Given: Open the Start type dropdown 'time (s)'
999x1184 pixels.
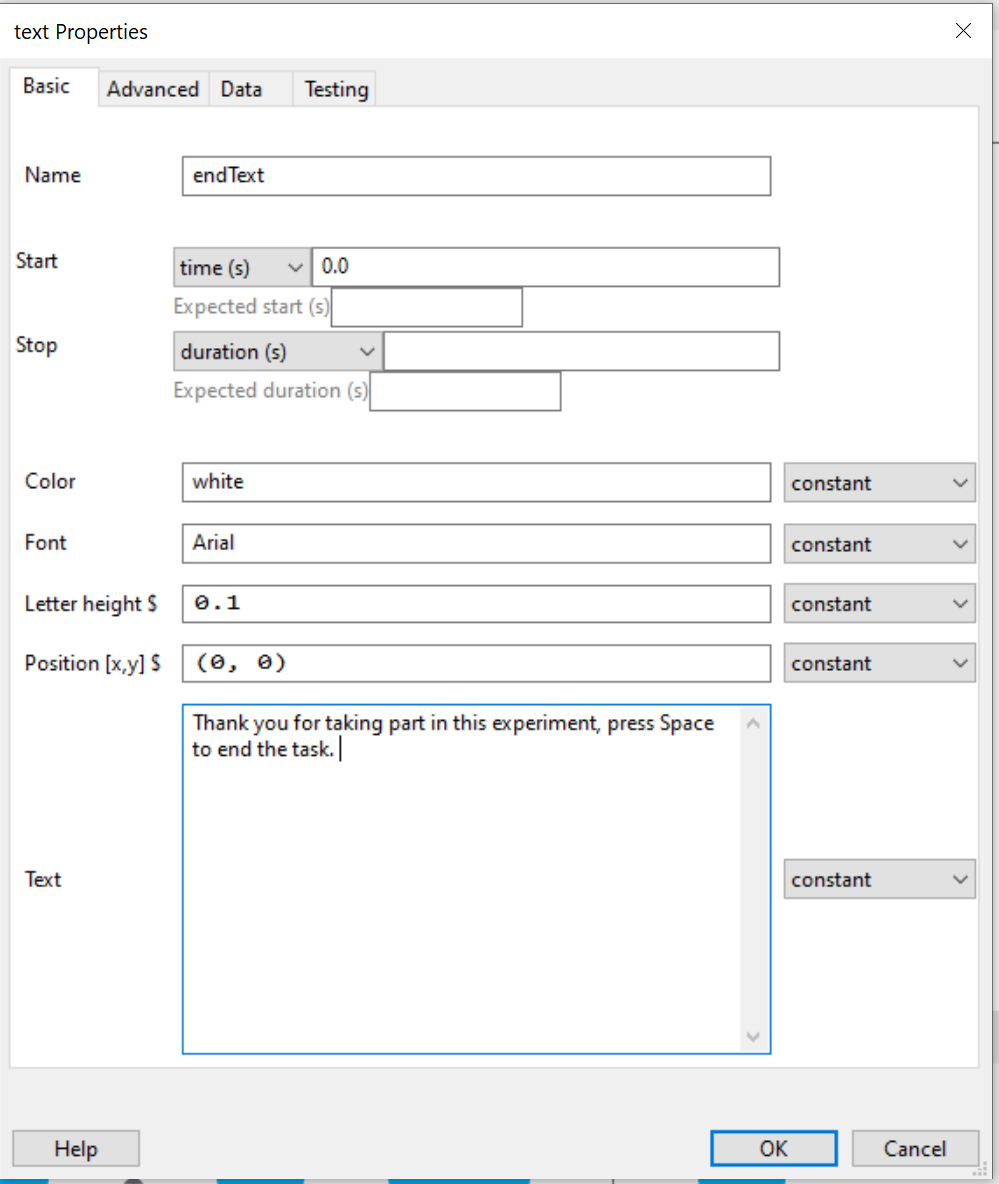Looking at the screenshot, I should [x=241, y=268].
